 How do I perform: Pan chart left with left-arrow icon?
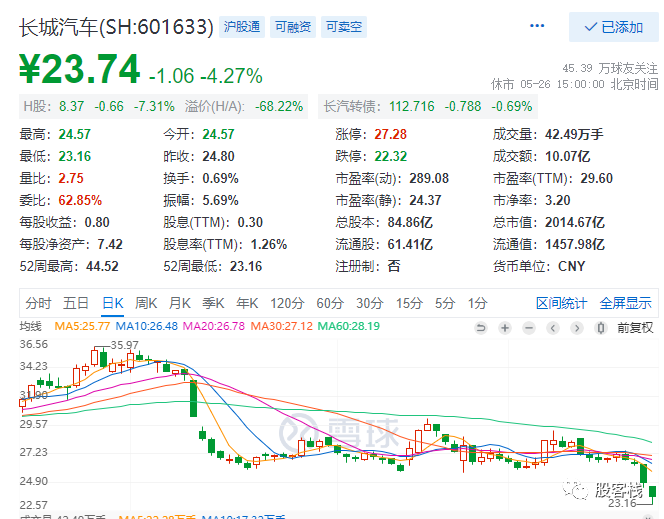tap(553, 328)
